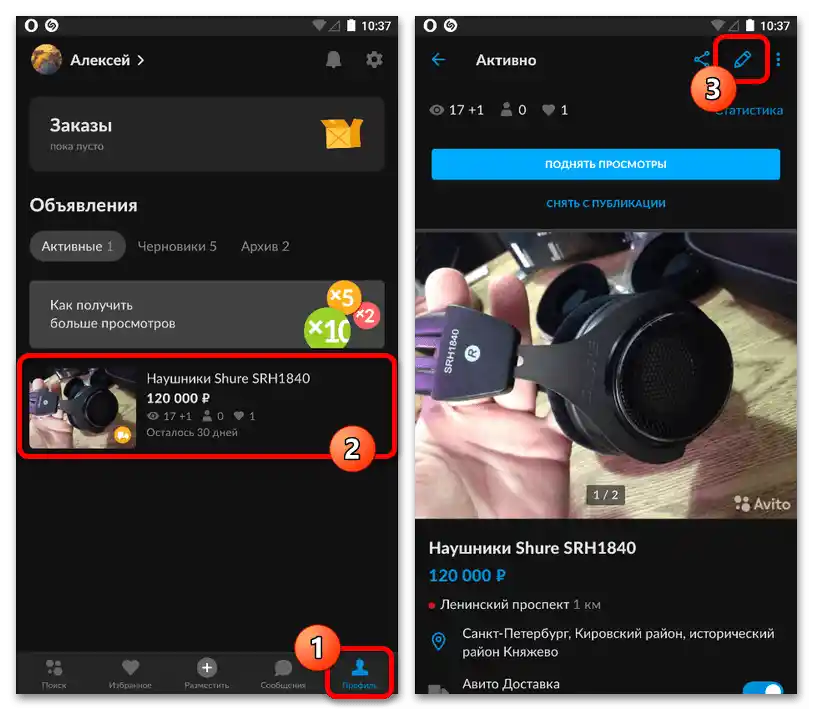The image size is (813, 710).
Task: Tap the Wi-Fi signal icon in the right status bar
Action: click(x=718, y=24)
